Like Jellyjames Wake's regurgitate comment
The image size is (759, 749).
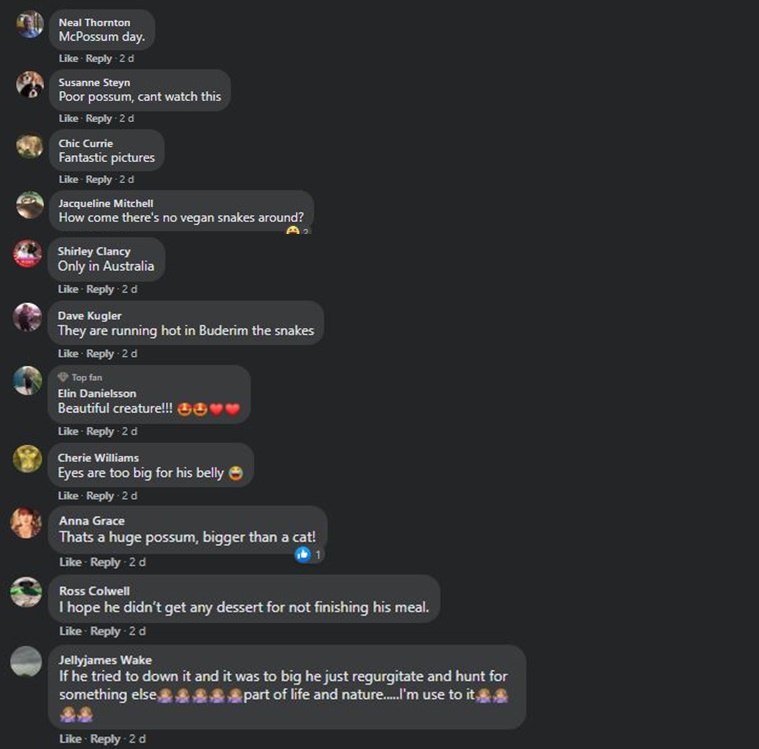70,739
